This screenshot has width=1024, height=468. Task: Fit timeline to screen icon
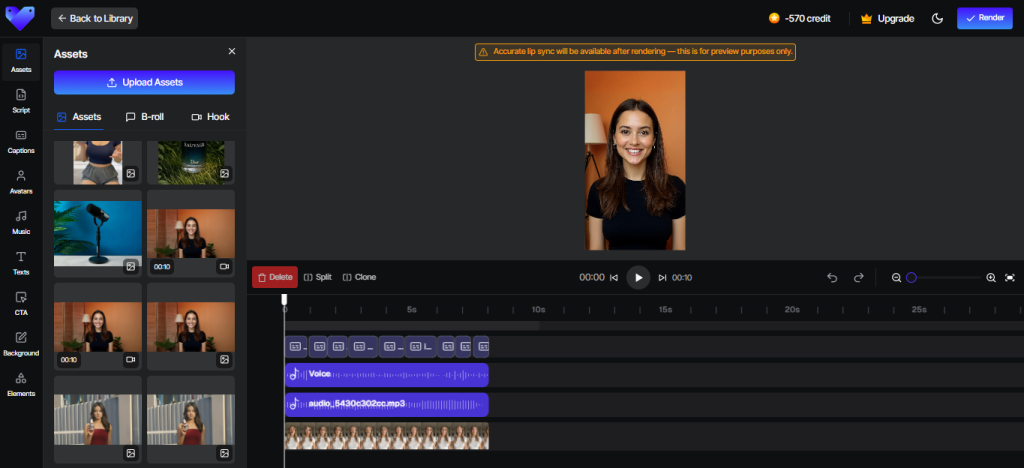pyautogui.click(x=1010, y=277)
